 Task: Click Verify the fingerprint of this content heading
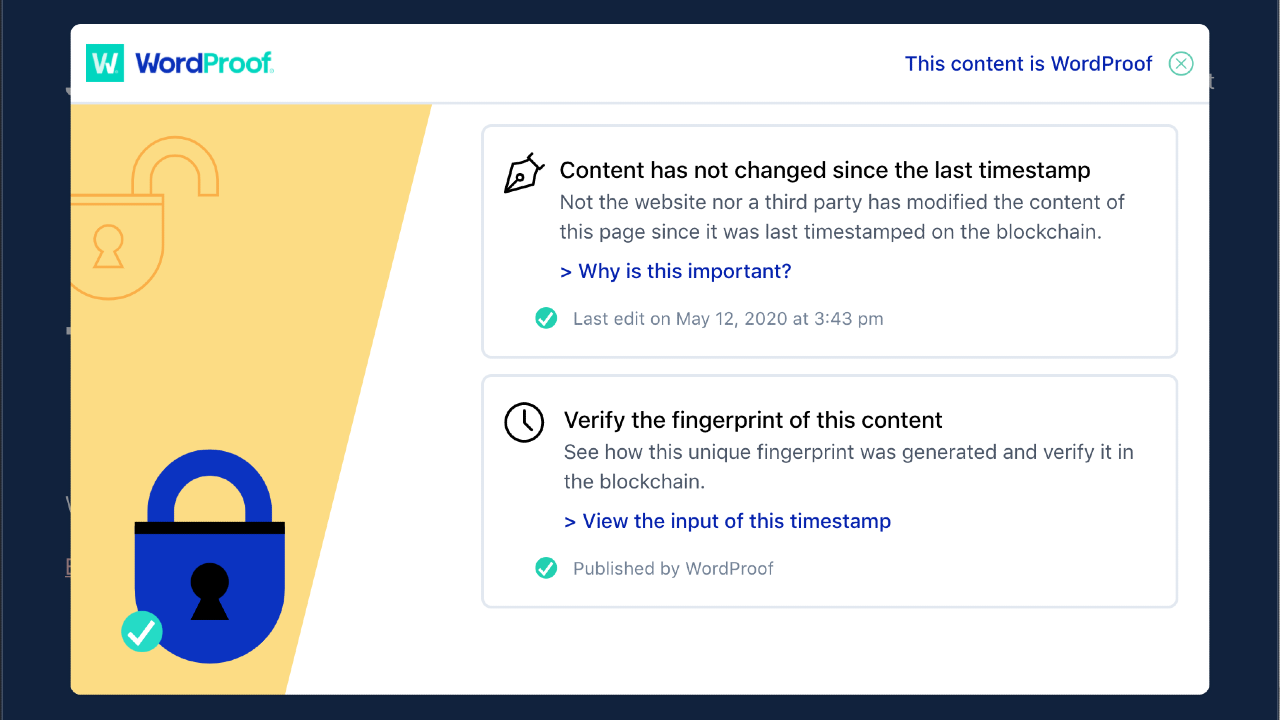coord(753,420)
